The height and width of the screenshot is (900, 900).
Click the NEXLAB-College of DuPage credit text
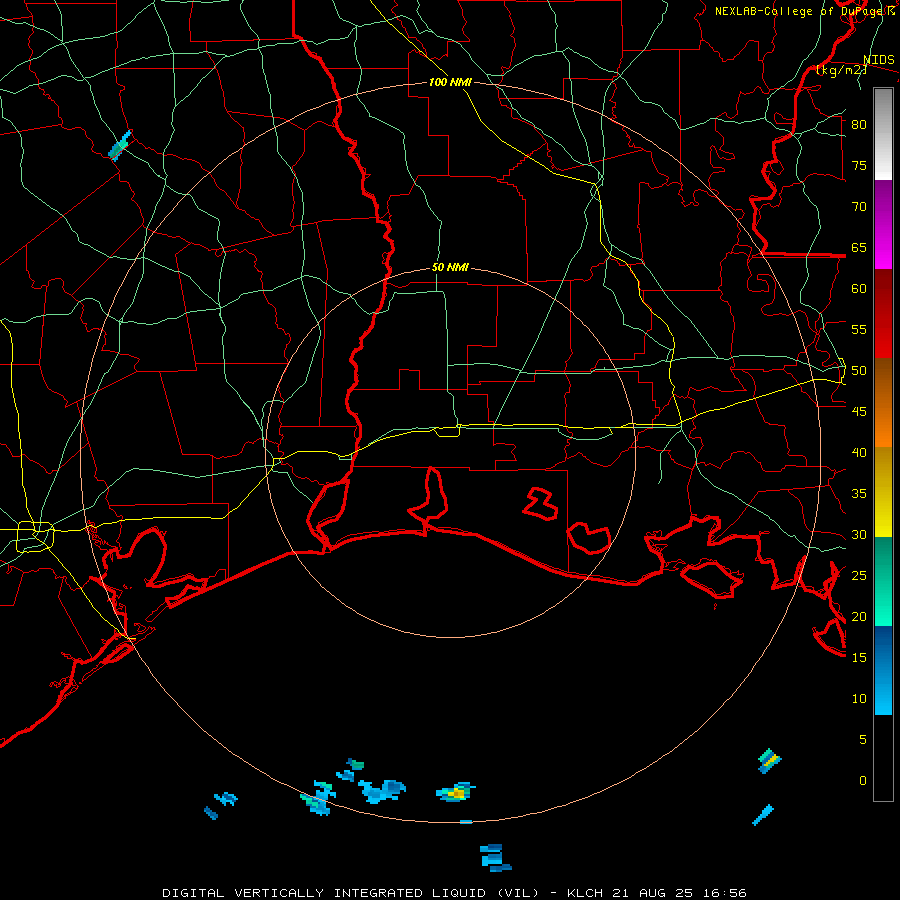(x=804, y=11)
